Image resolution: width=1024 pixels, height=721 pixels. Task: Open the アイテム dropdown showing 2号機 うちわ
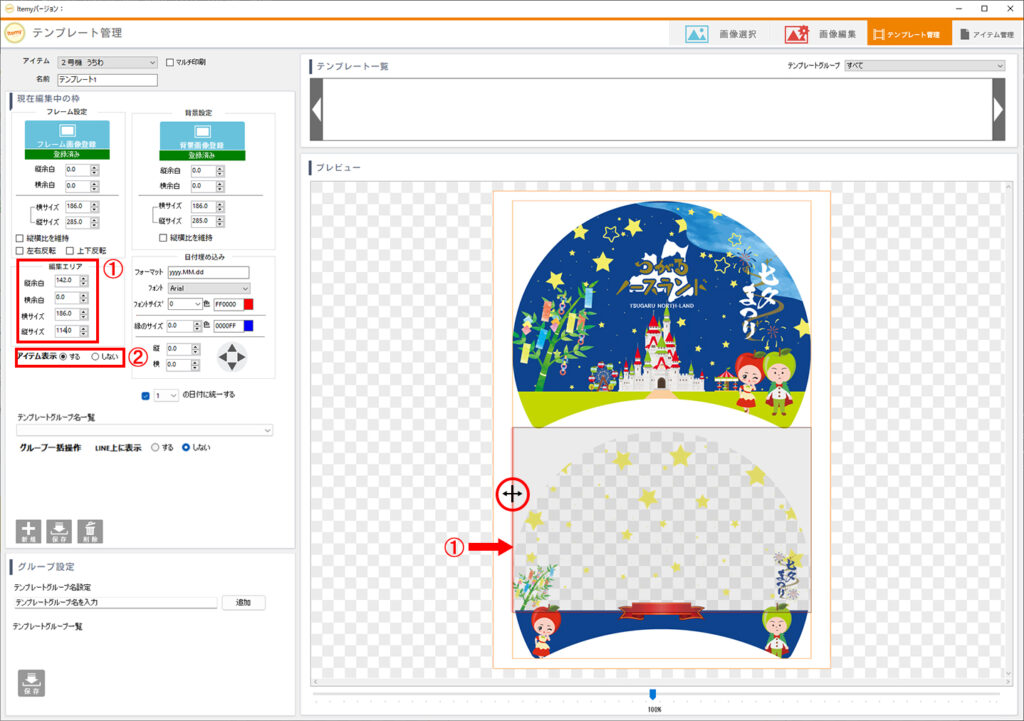[x=107, y=62]
